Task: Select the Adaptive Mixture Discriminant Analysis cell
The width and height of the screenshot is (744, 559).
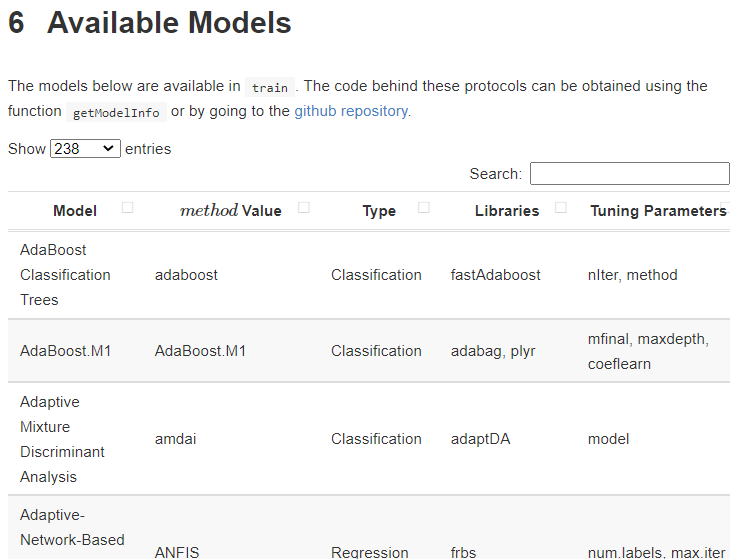Action: [x=63, y=439]
